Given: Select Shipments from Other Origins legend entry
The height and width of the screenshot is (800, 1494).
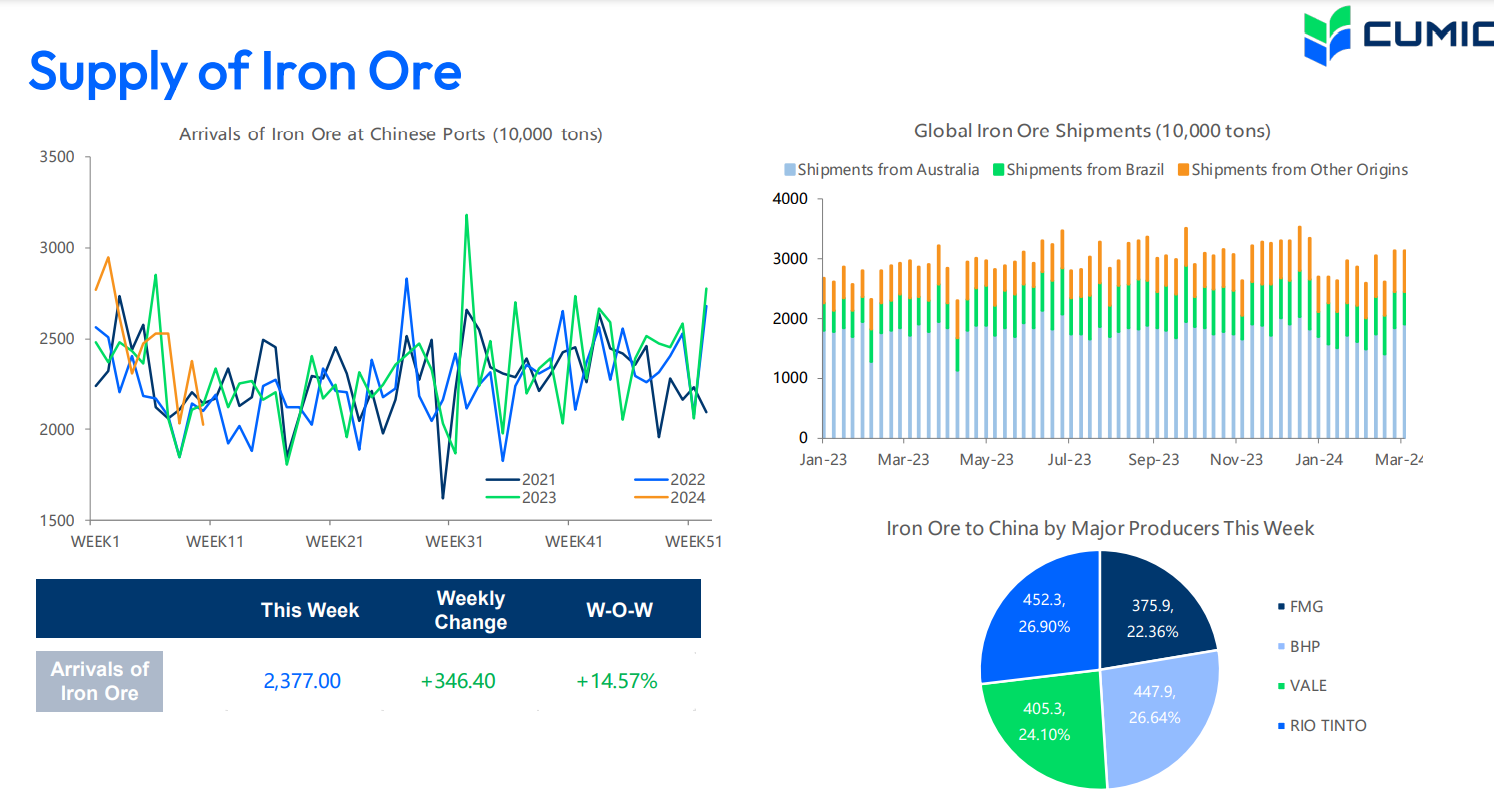Looking at the screenshot, I should [1292, 170].
